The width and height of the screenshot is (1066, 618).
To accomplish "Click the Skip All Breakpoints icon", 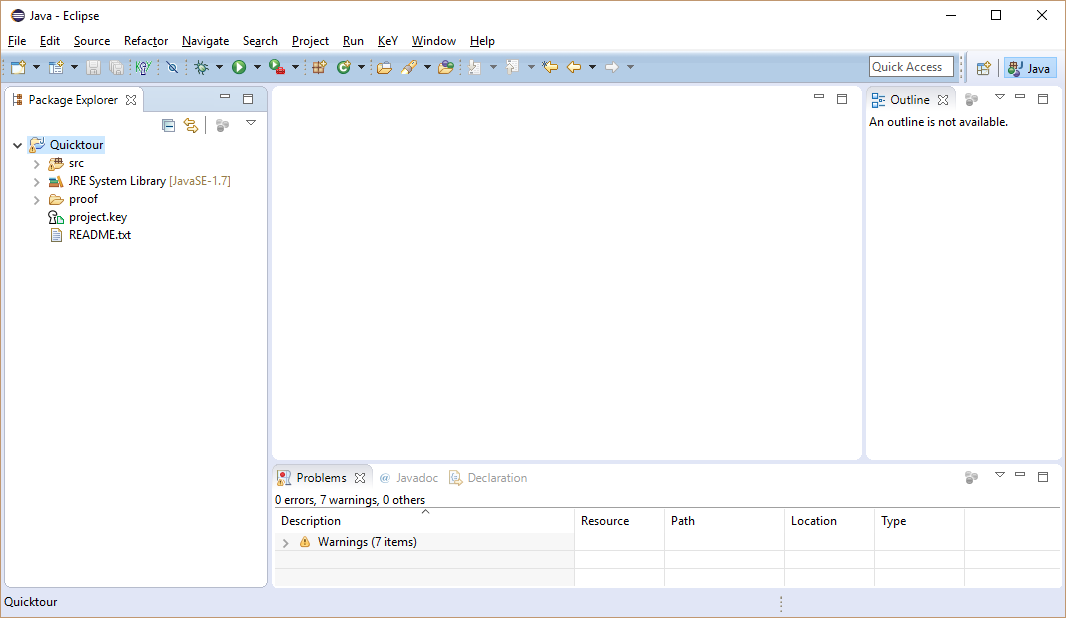I will click(x=173, y=67).
